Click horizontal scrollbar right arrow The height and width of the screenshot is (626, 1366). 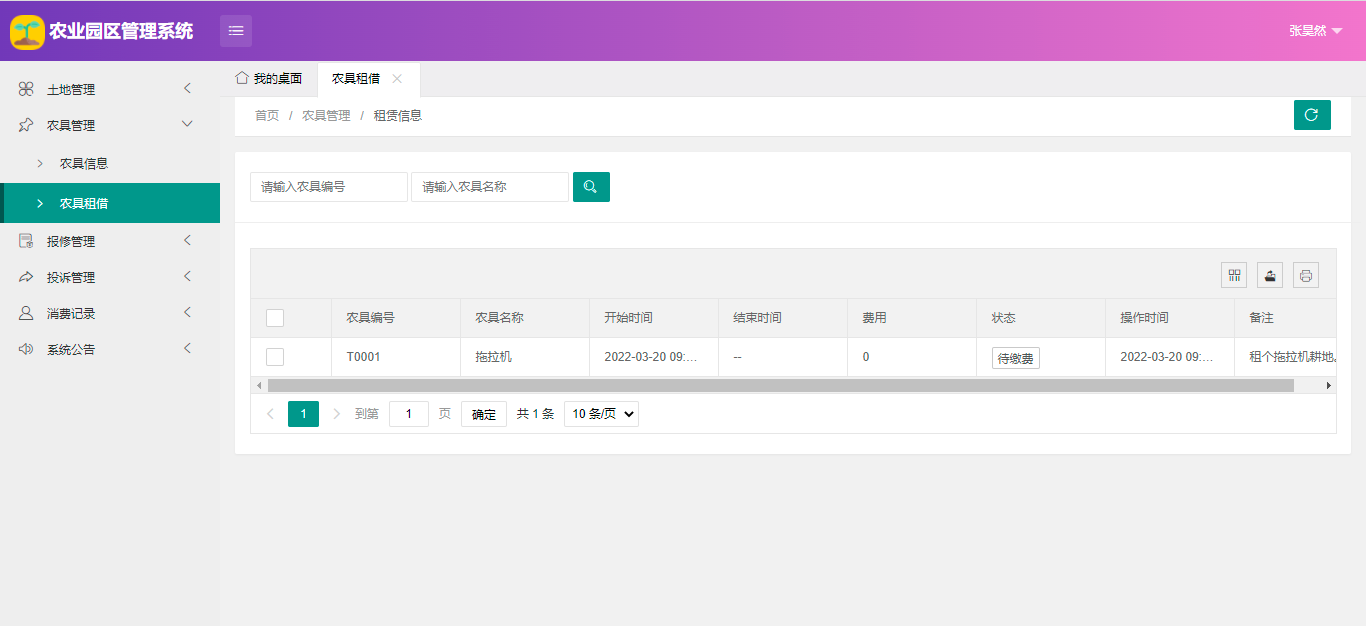click(1329, 385)
